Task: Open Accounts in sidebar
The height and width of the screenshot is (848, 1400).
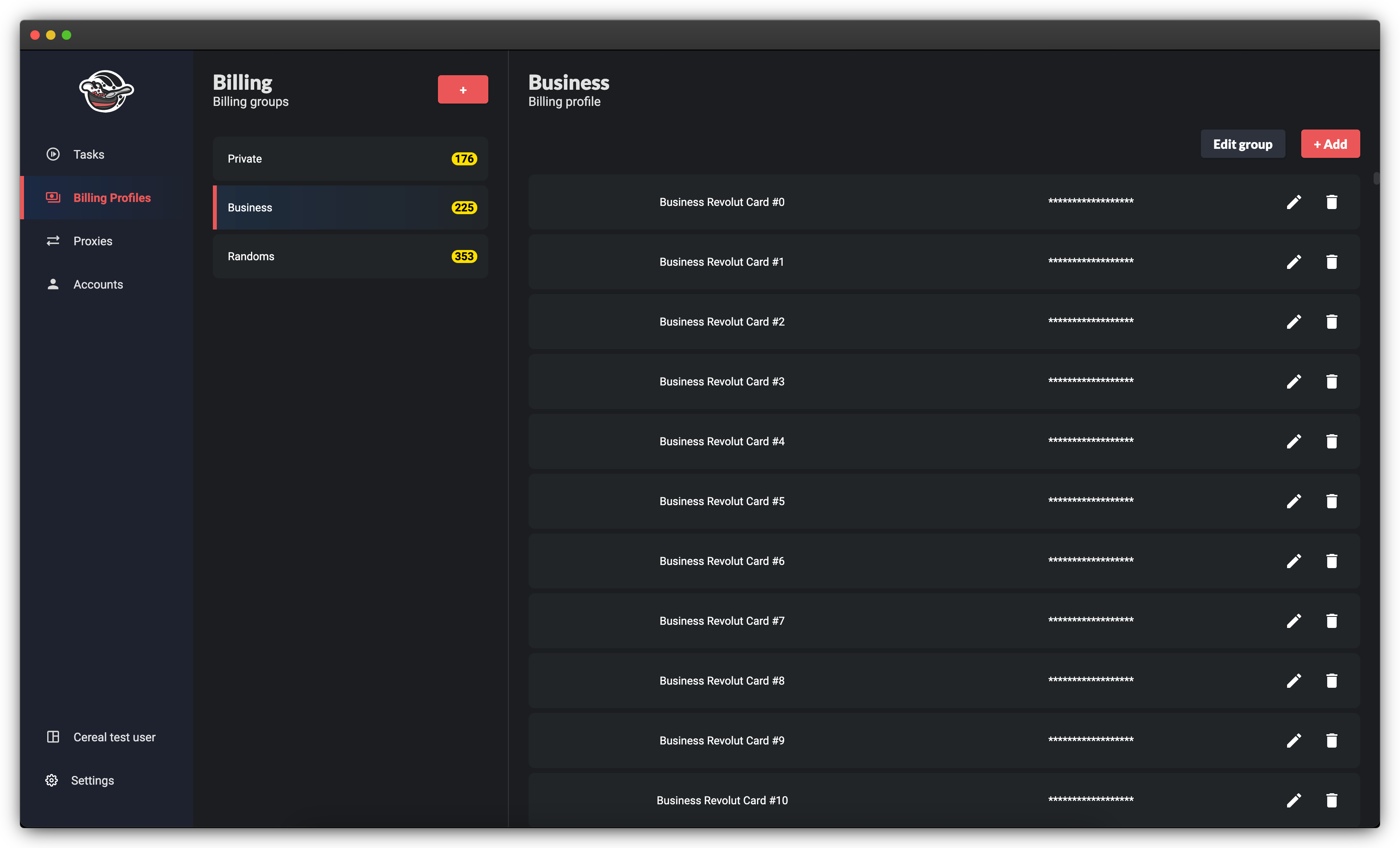Action: coord(98,284)
